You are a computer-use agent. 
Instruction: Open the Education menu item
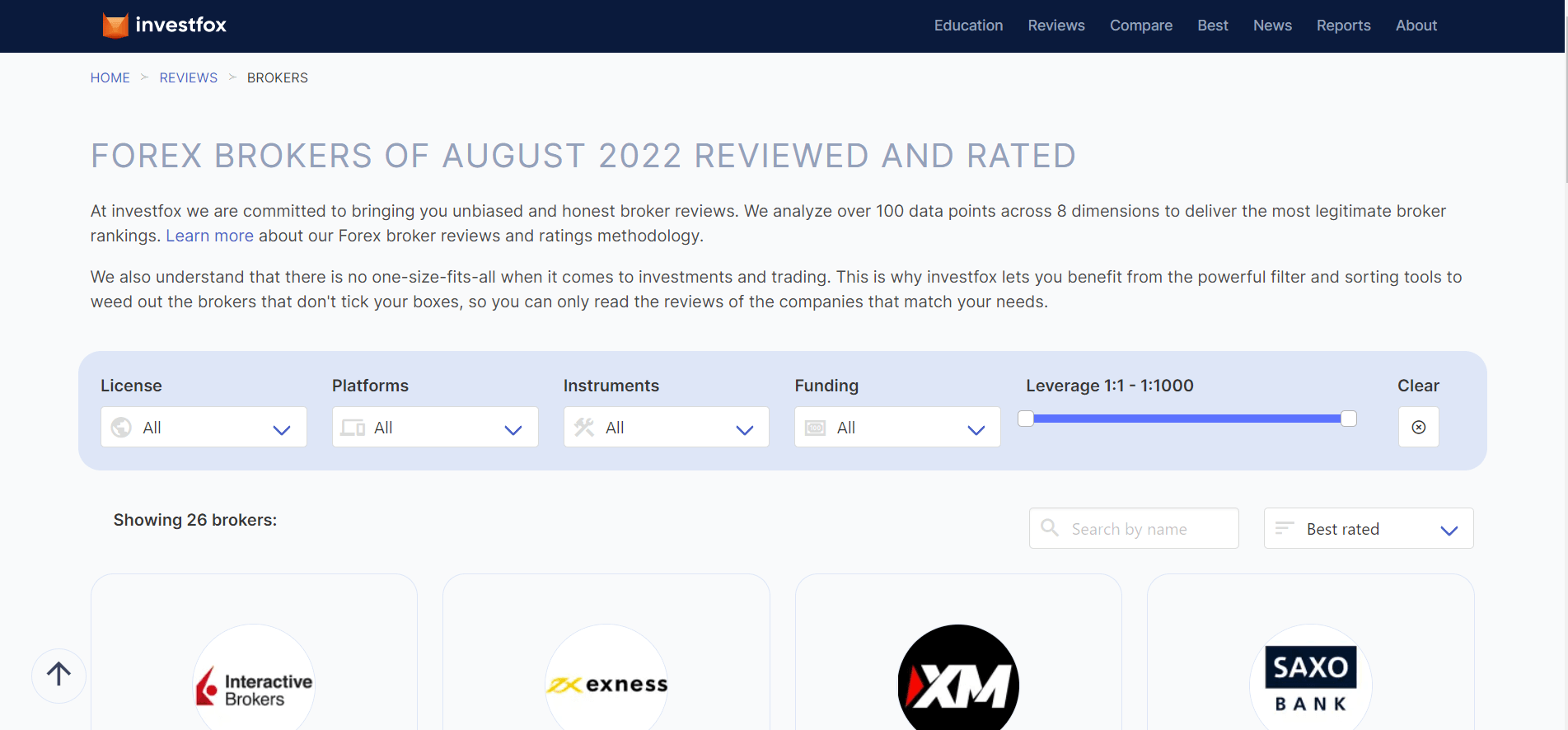tap(968, 26)
